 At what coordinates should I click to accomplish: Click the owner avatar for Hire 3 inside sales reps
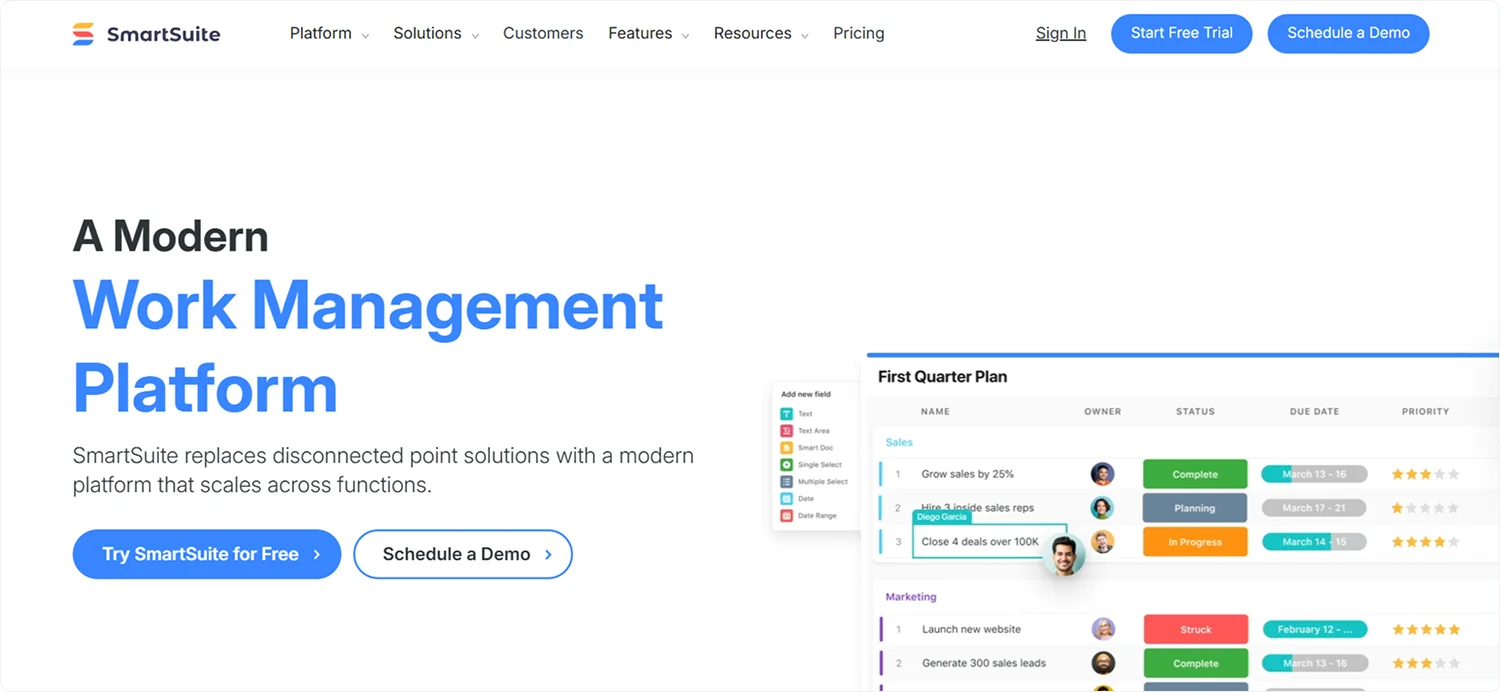pyautogui.click(x=1102, y=508)
